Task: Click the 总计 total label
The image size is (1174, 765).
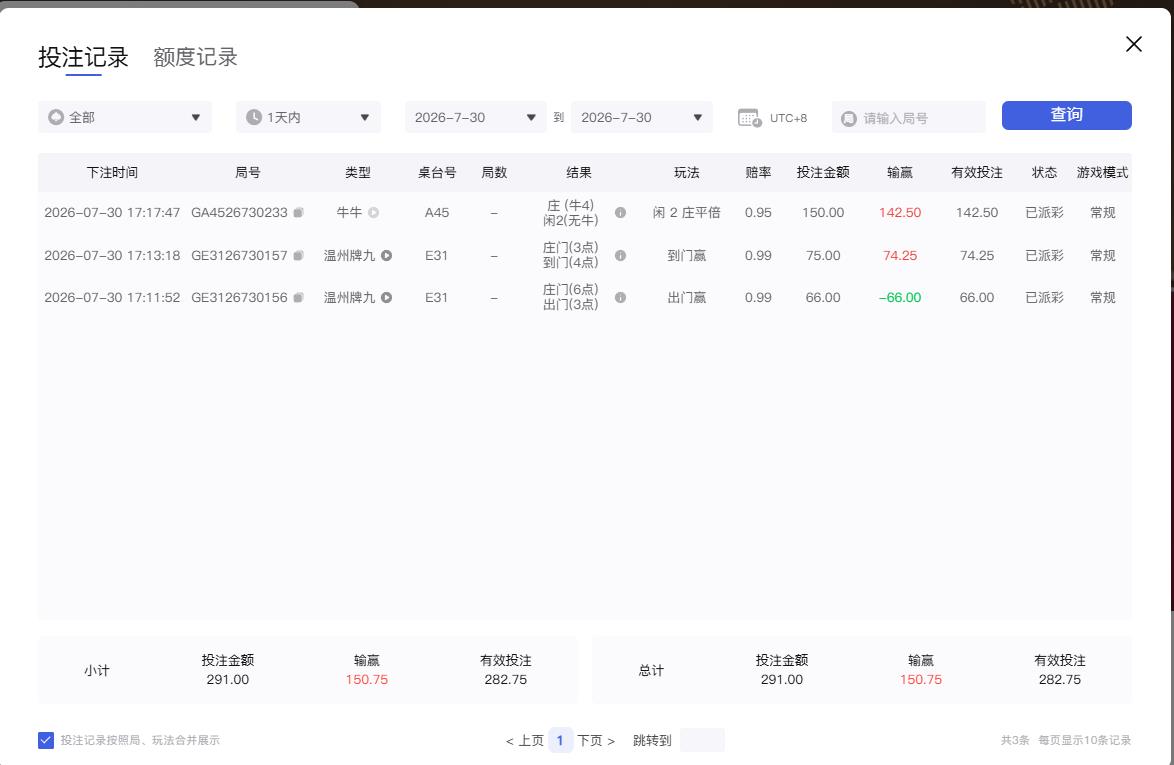Action: (651, 671)
